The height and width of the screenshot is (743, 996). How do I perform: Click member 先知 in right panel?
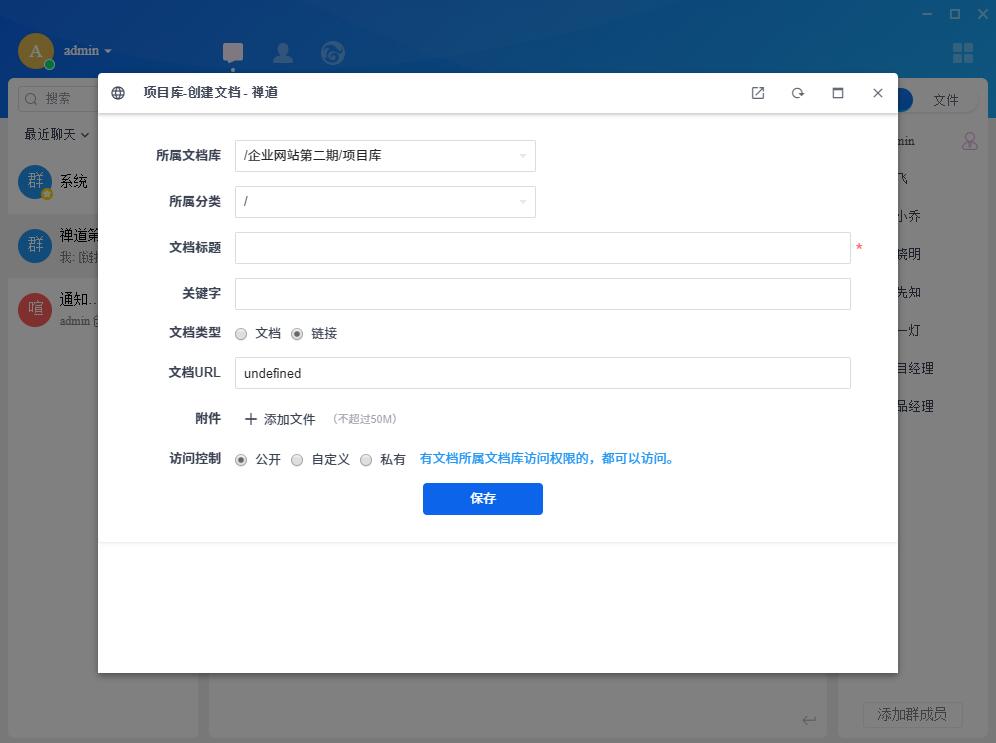[908, 292]
